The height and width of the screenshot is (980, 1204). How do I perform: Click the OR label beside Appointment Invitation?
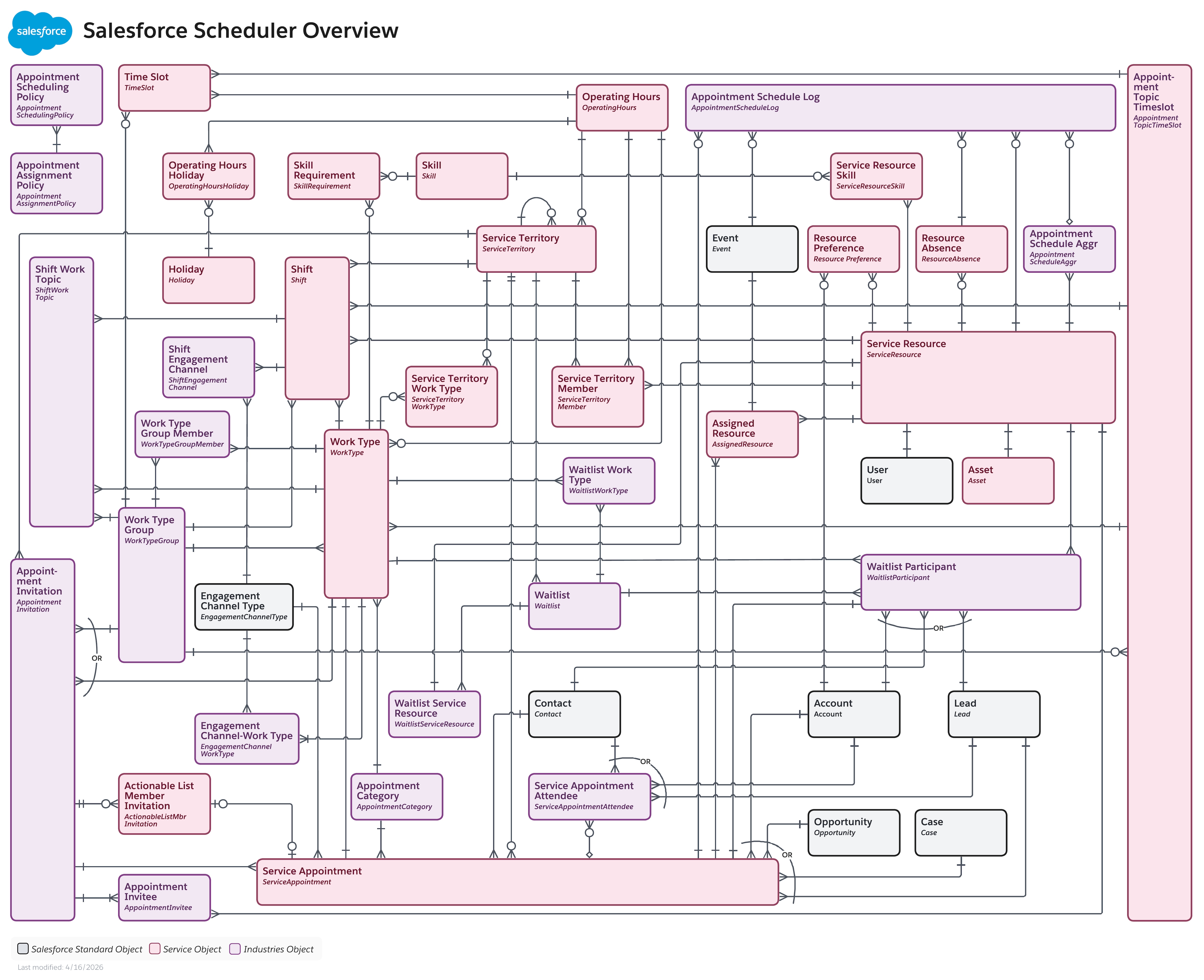pos(97,658)
